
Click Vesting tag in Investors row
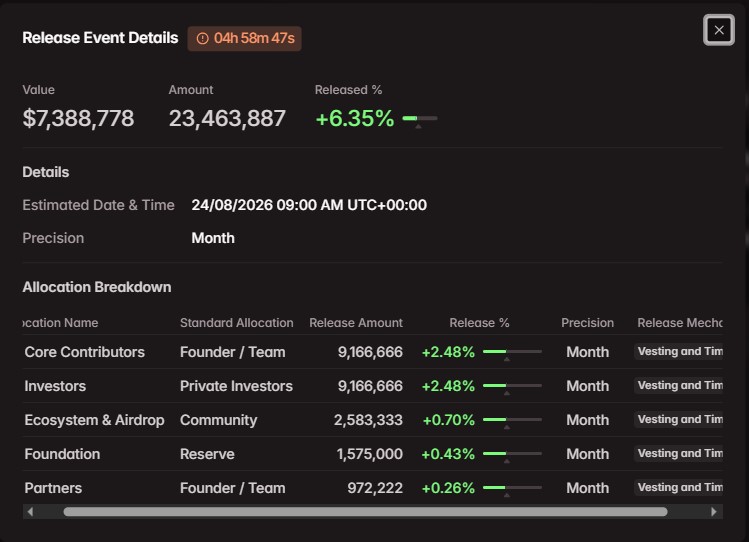[x=678, y=385]
